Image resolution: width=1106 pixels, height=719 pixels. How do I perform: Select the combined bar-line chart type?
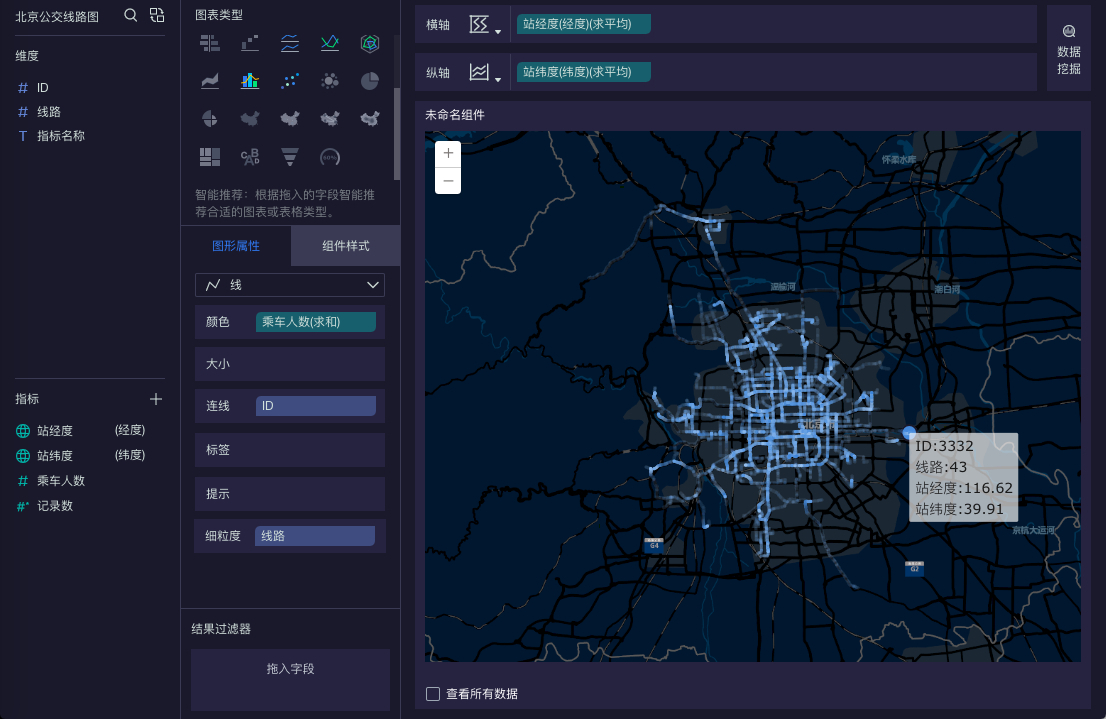pos(250,81)
